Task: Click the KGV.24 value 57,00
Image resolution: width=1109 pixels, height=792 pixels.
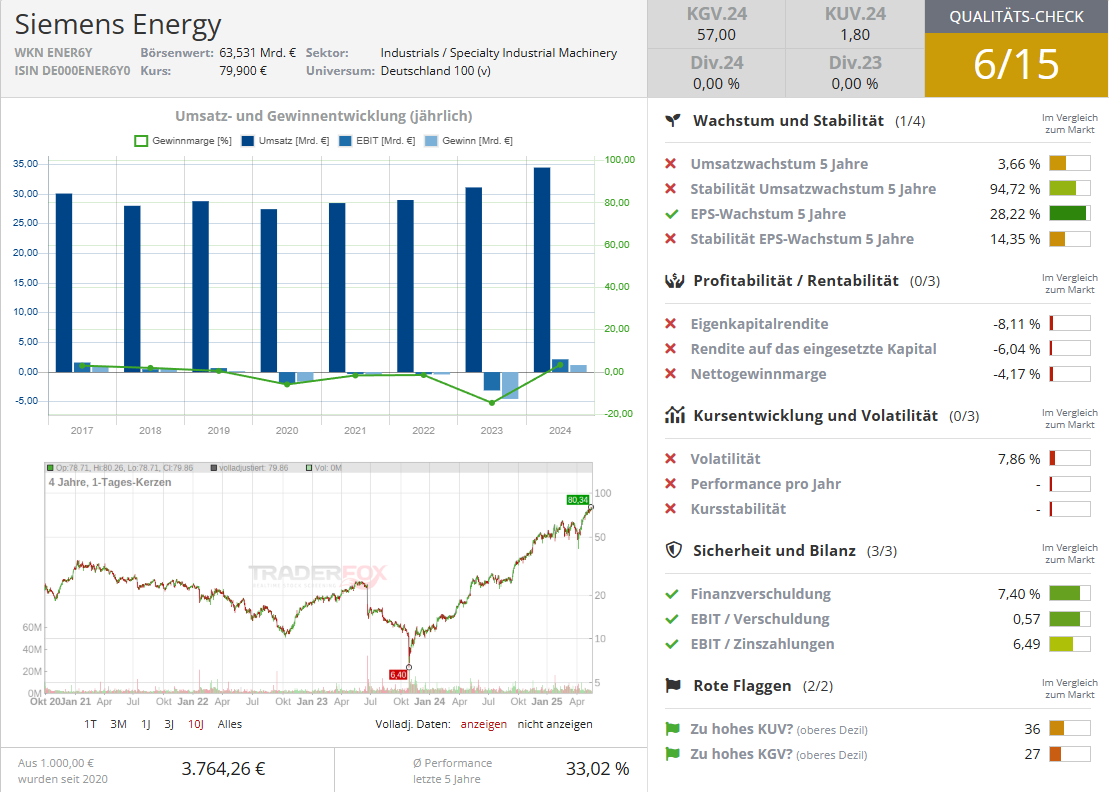Action: 716,35
